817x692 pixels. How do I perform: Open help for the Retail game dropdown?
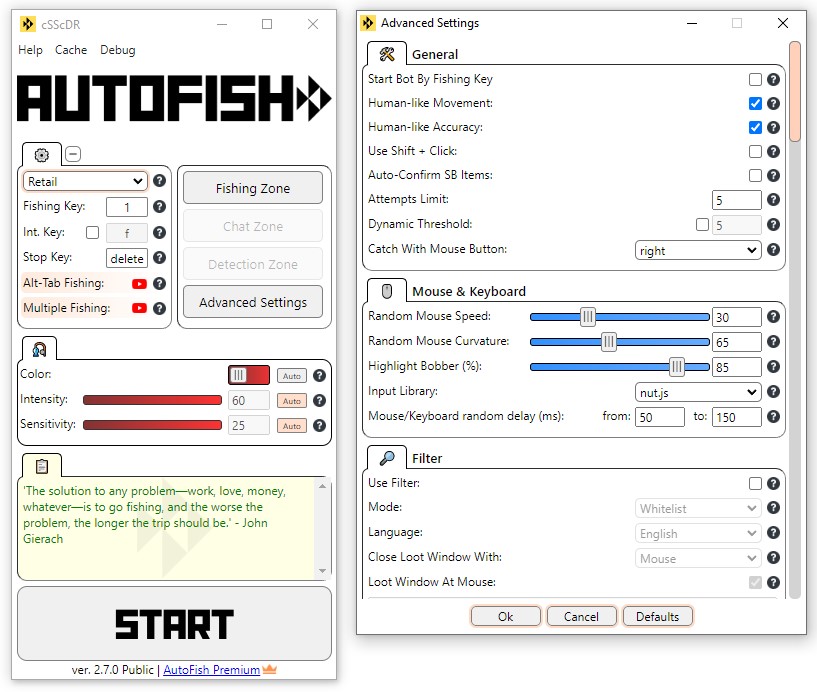click(x=159, y=181)
